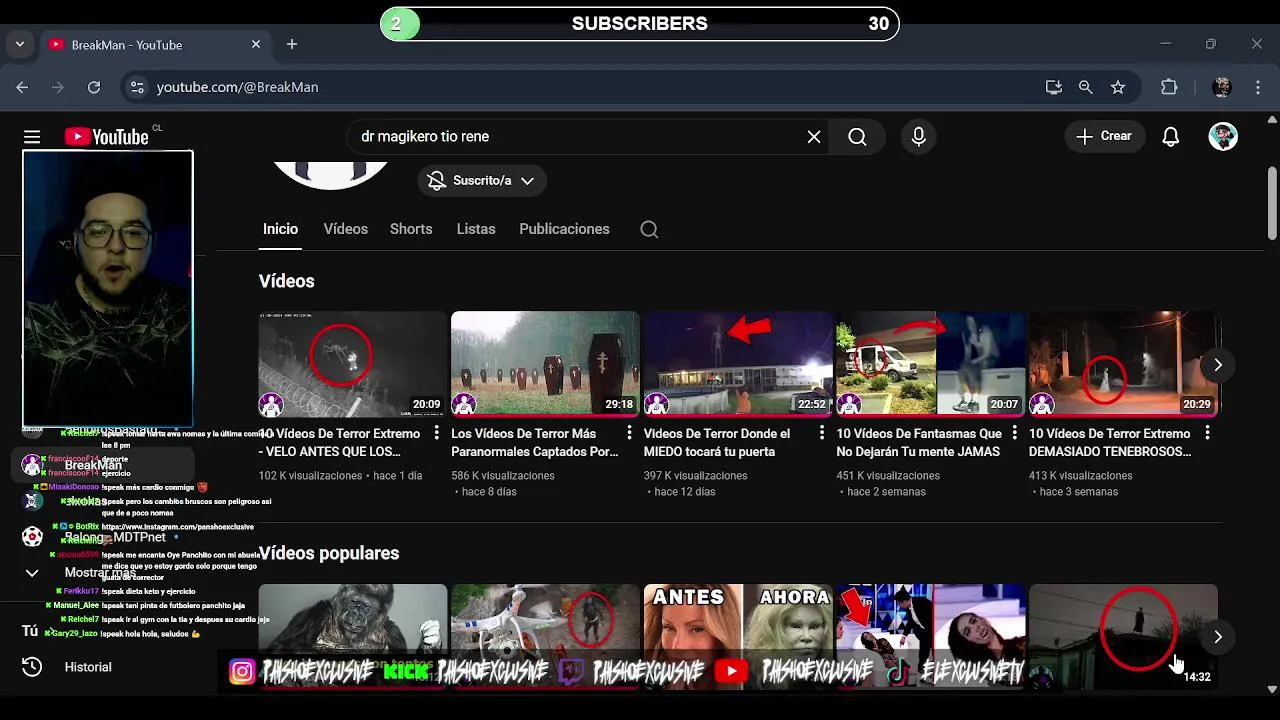The image size is (1280, 720).
Task: Start voice search with microphone icon
Action: [919, 137]
